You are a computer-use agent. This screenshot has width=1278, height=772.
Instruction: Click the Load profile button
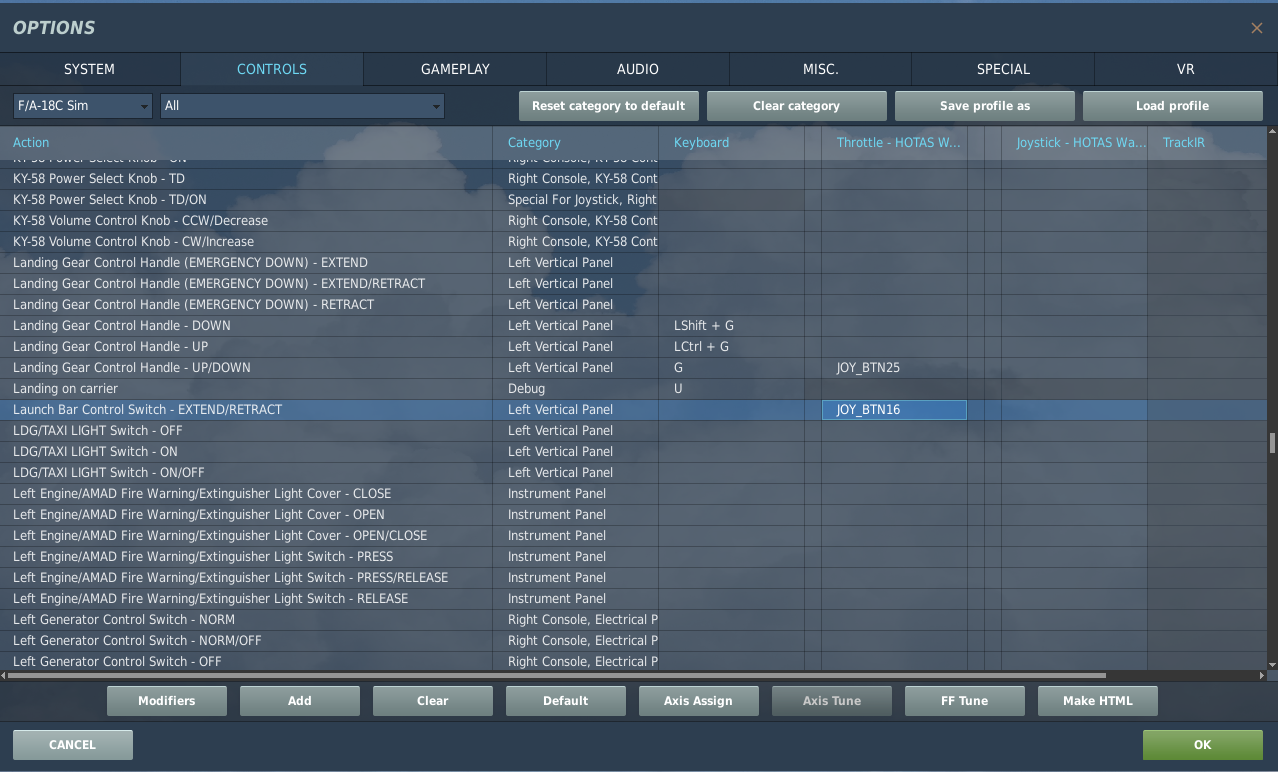1173,106
